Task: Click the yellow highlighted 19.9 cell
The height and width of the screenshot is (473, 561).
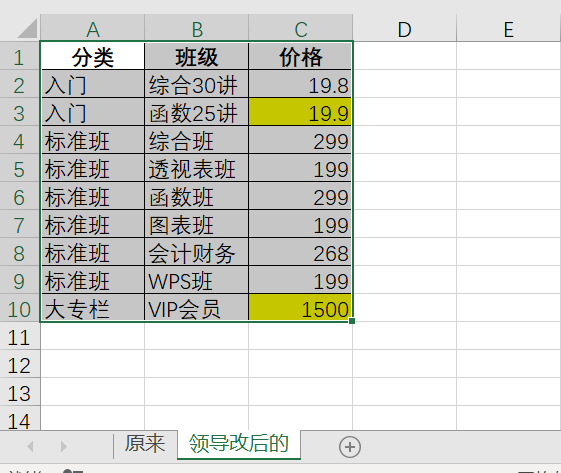Action: (x=301, y=112)
